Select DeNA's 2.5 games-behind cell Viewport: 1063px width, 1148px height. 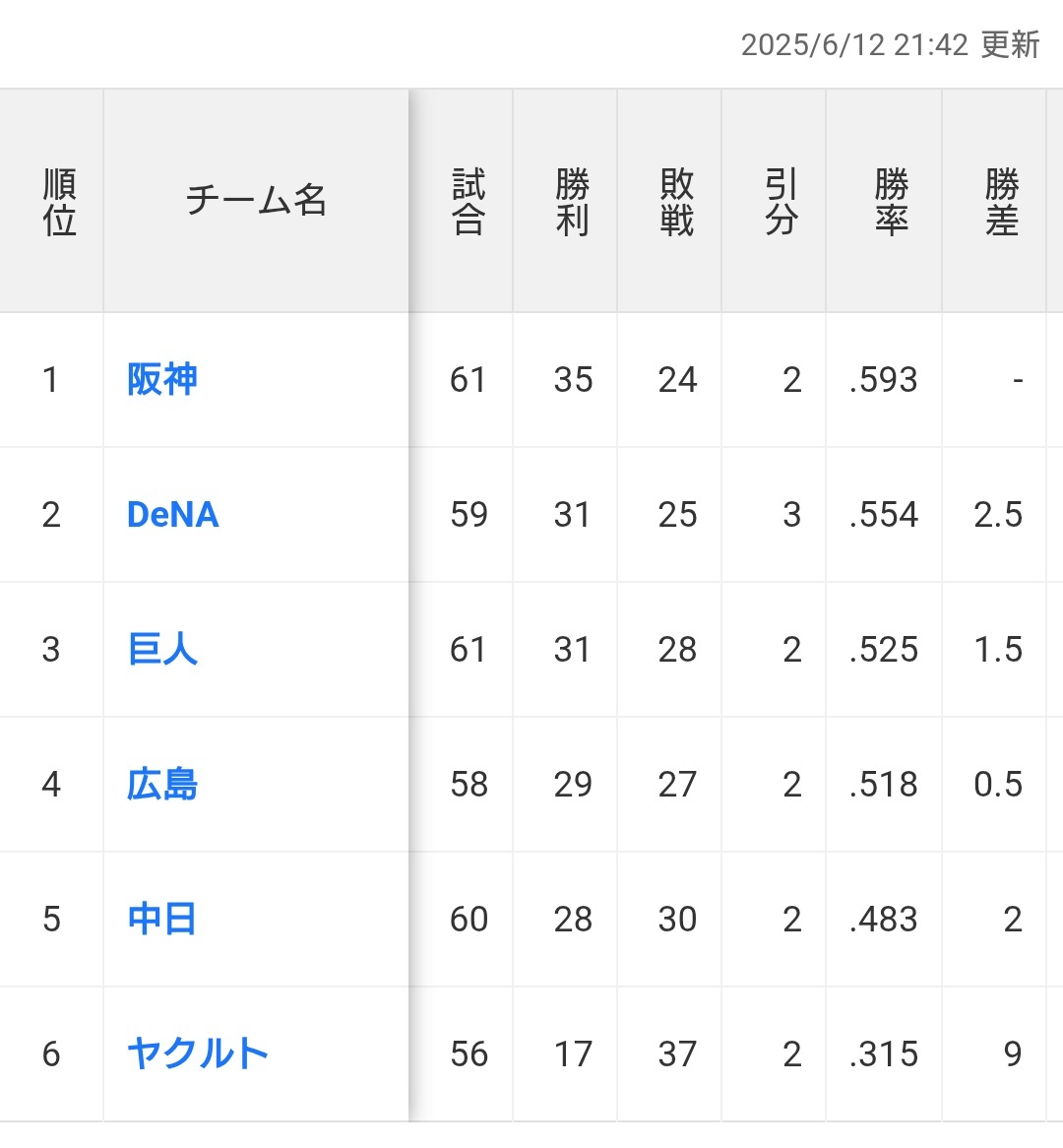click(994, 515)
